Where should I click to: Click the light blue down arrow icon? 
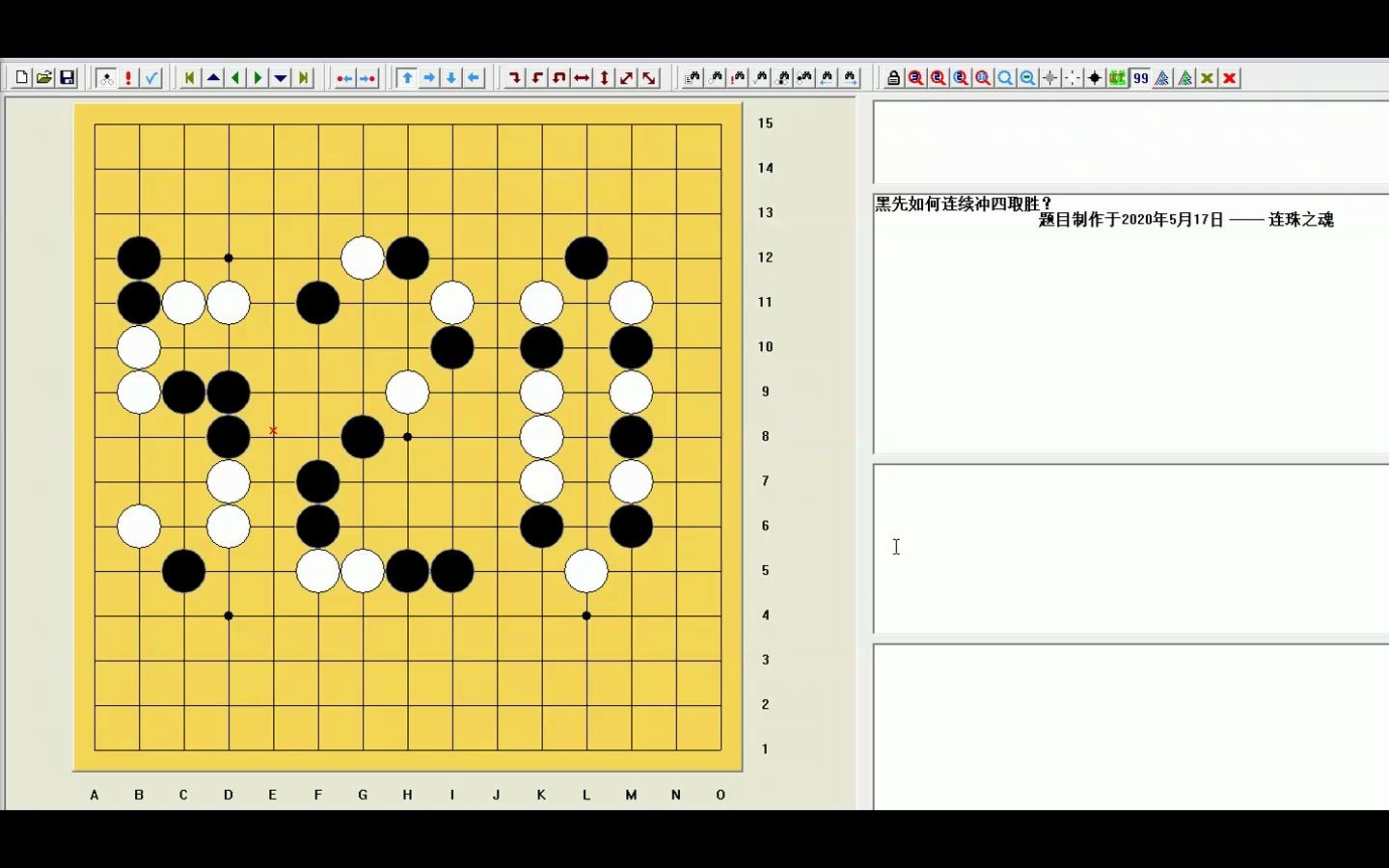pyautogui.click(x=451, y=78)
